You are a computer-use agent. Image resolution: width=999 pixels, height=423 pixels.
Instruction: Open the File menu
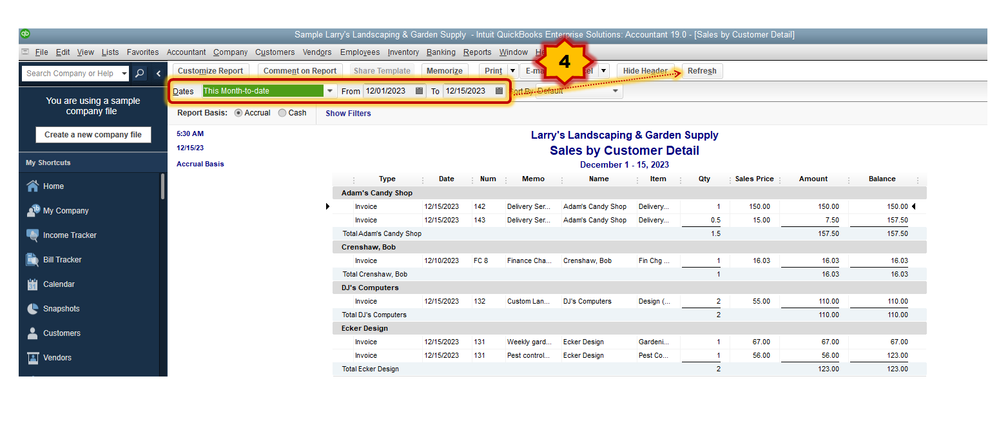point(41,52)
